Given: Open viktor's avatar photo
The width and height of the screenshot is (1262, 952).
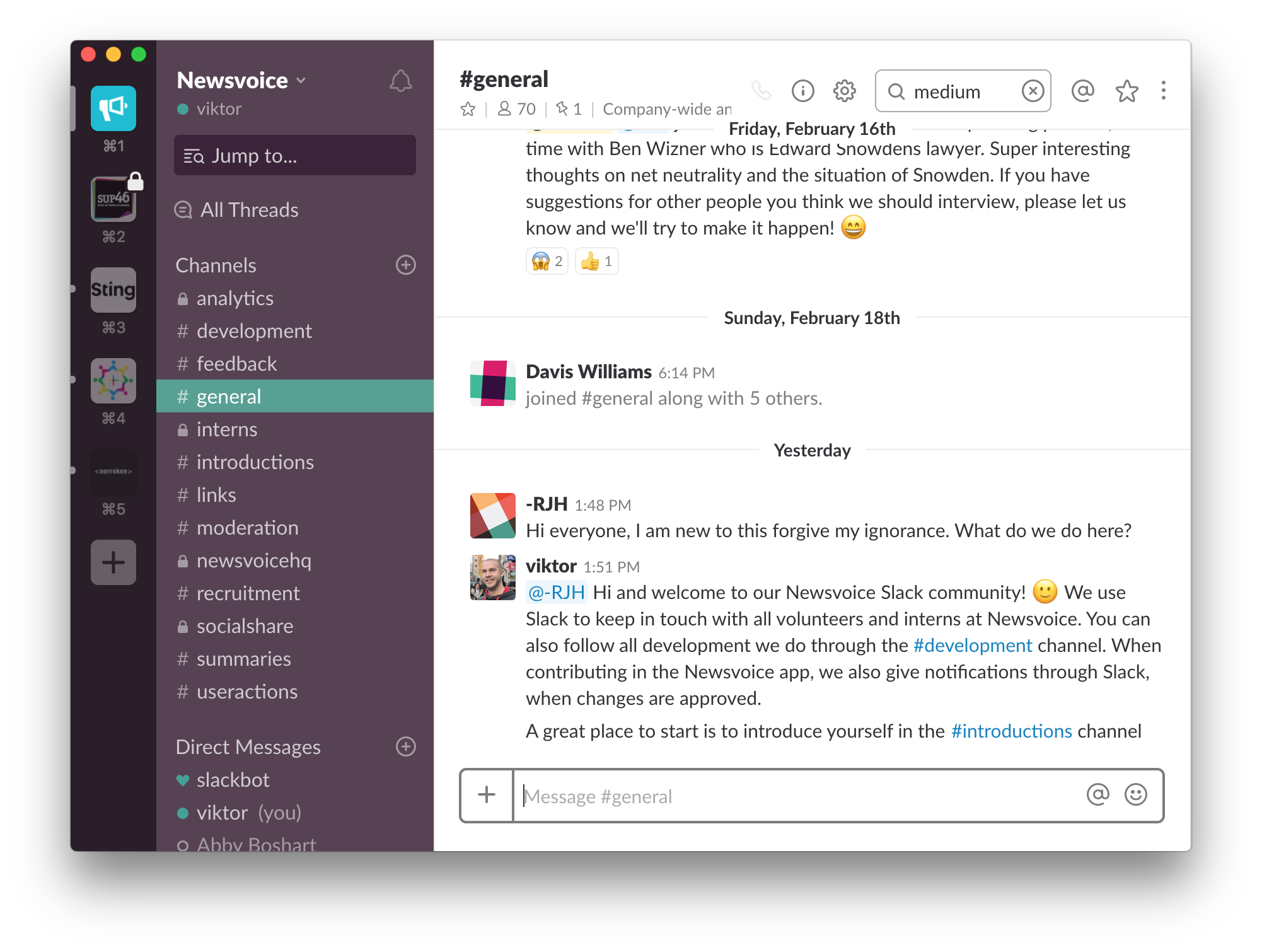Looking at the screenshot, I should [493, 578].
